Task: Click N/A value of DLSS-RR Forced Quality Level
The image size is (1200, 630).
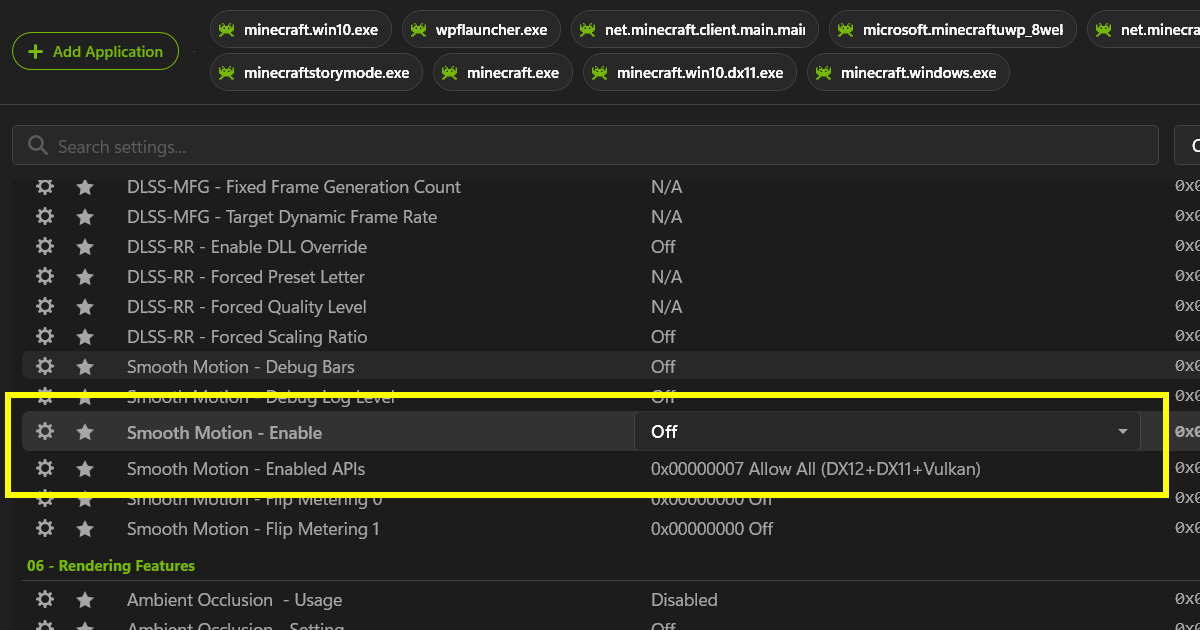Action: coord(667,307)
